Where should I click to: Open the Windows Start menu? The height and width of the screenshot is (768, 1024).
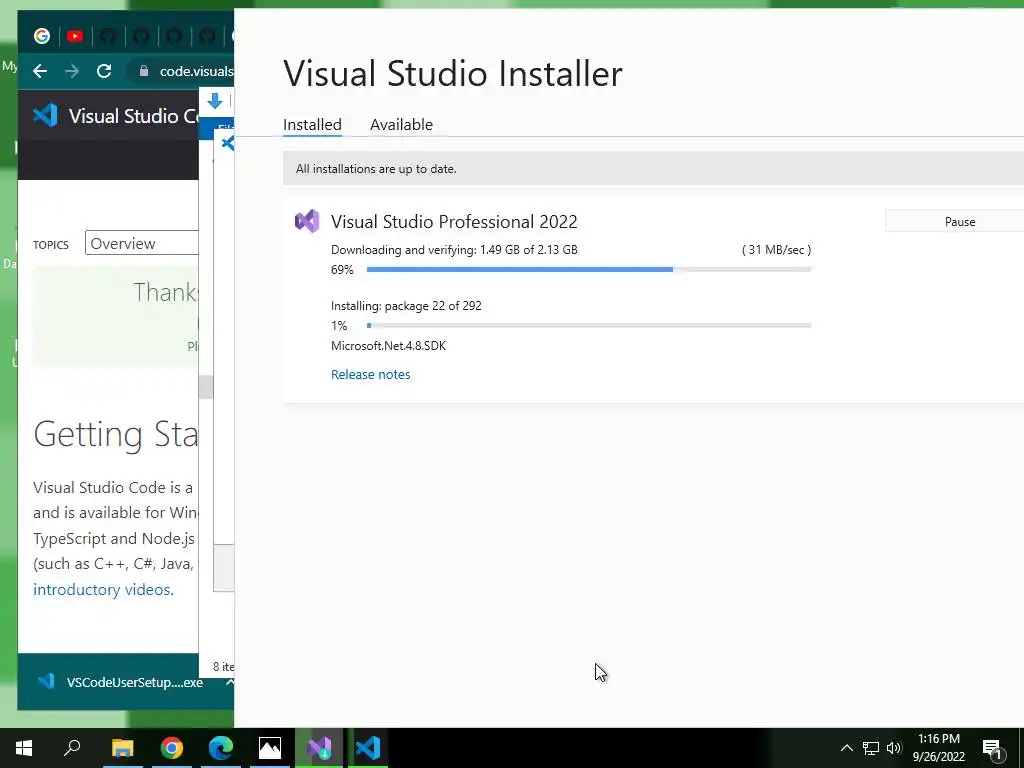(24, 748)
